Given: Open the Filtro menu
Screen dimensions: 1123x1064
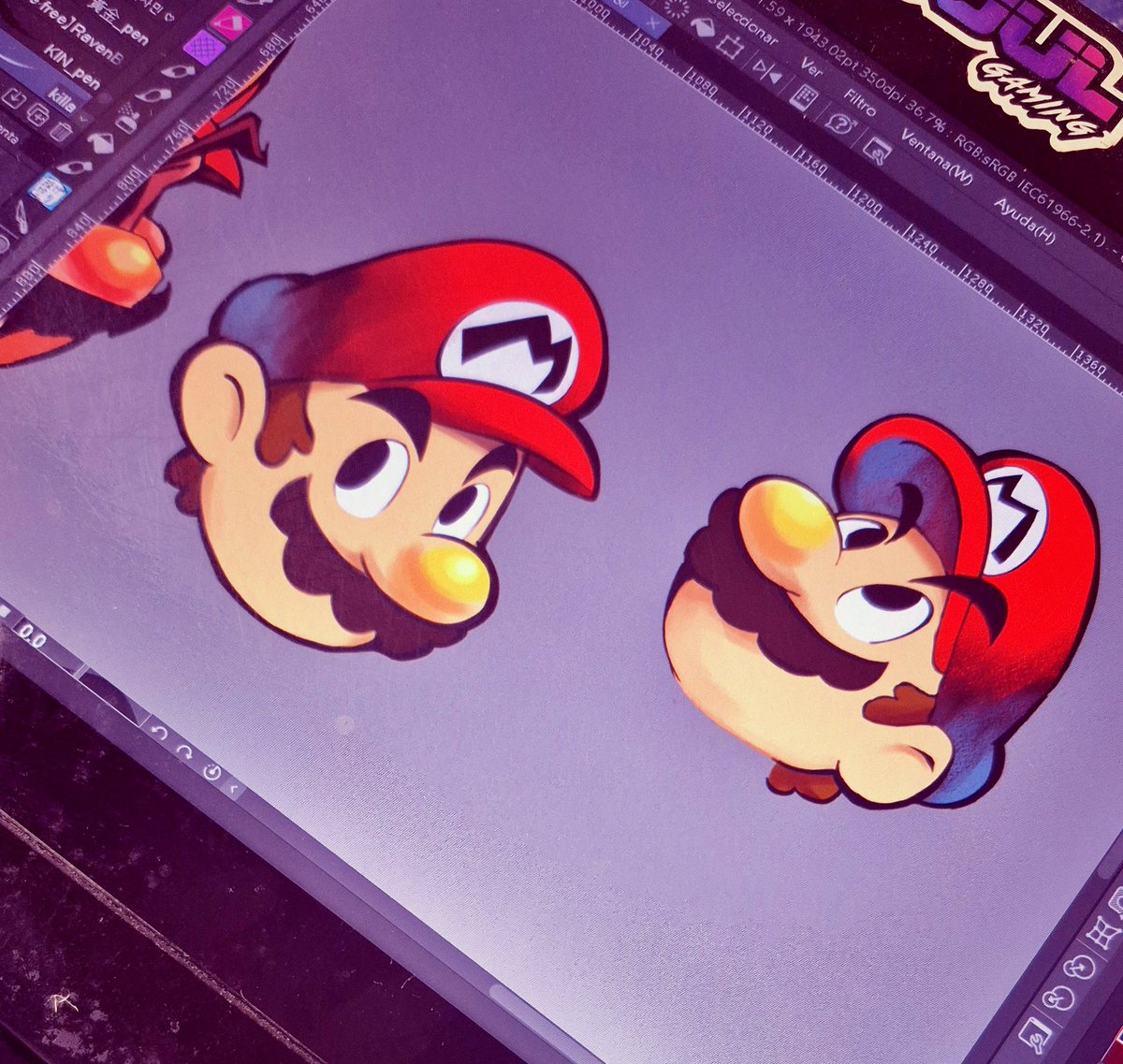Looking at the screenshot, I should pos(860,103).
